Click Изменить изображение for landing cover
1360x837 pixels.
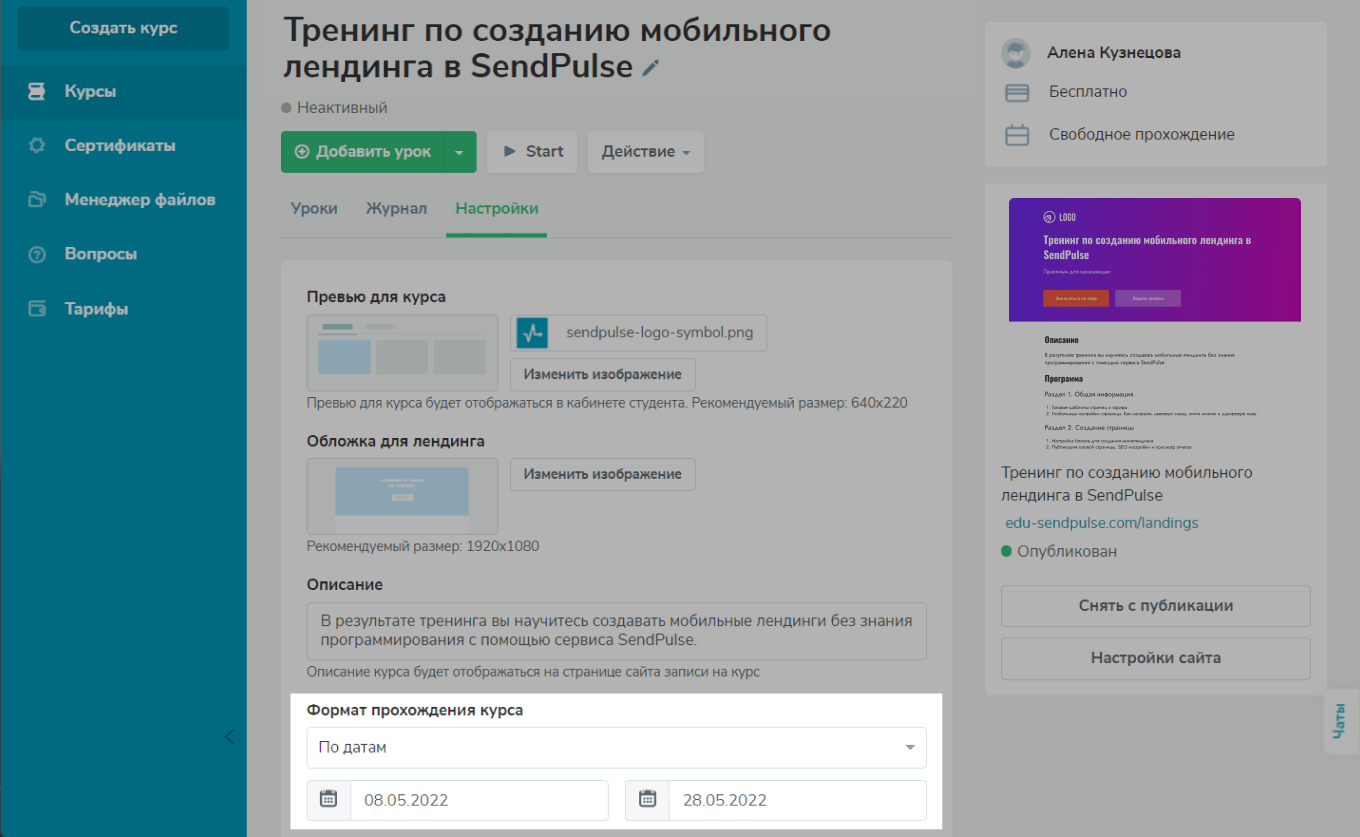coord(603,475)
